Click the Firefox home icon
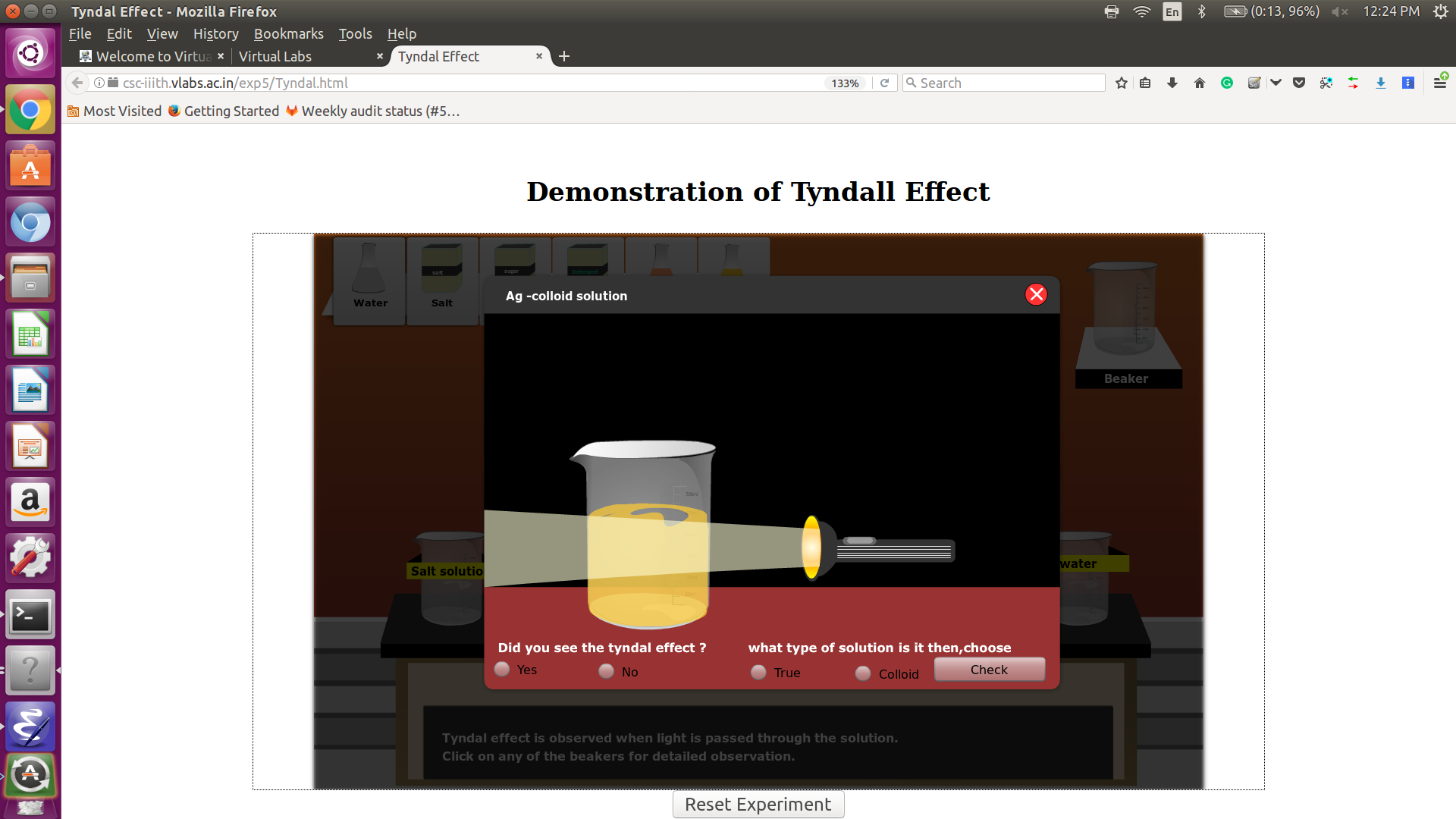 pos(1200,83)
